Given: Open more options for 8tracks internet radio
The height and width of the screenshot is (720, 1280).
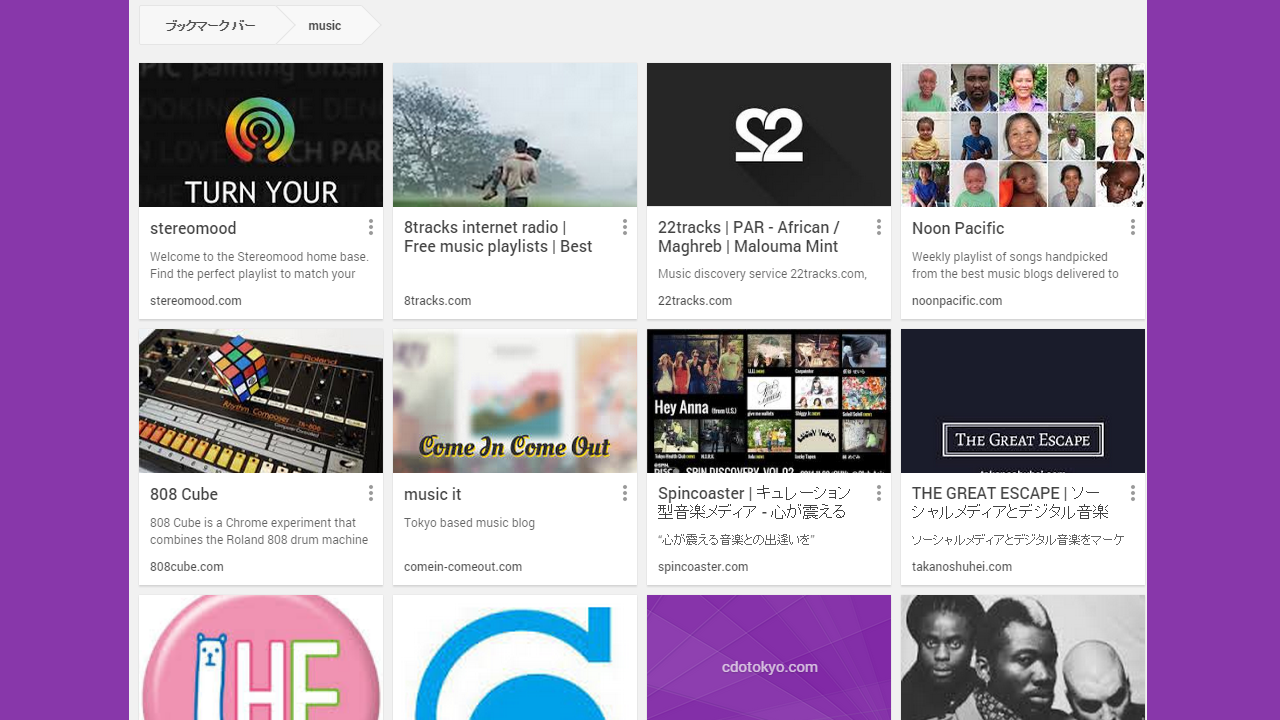Looking at the screenshot, I should (x=624, y=228).
